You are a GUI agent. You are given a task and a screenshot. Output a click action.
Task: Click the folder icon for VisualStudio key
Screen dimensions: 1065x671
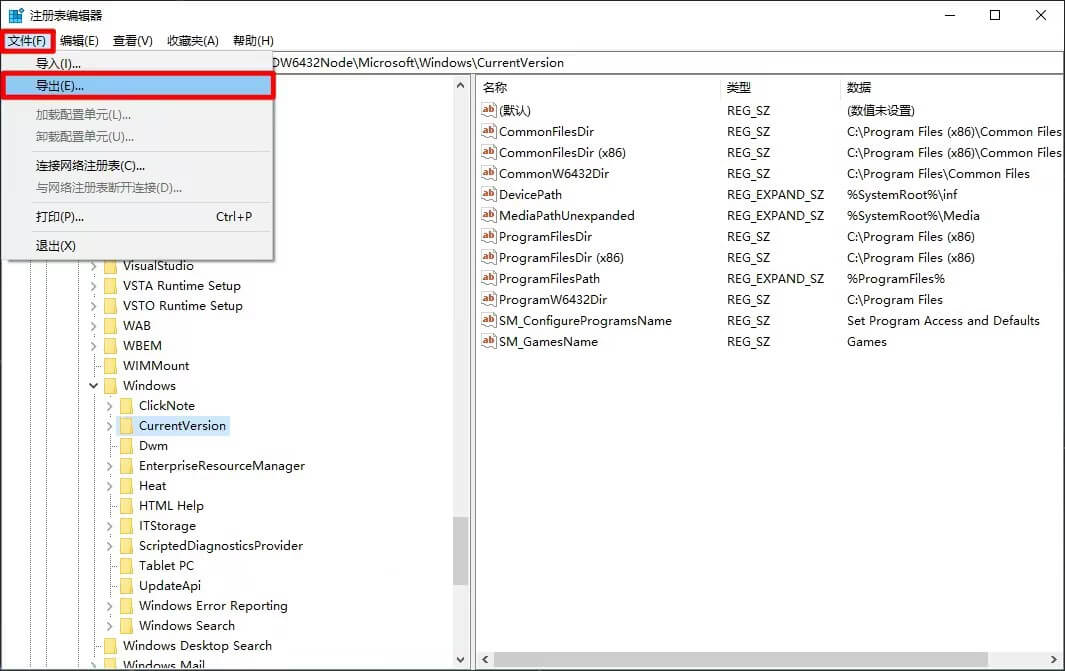pos(110,266)
